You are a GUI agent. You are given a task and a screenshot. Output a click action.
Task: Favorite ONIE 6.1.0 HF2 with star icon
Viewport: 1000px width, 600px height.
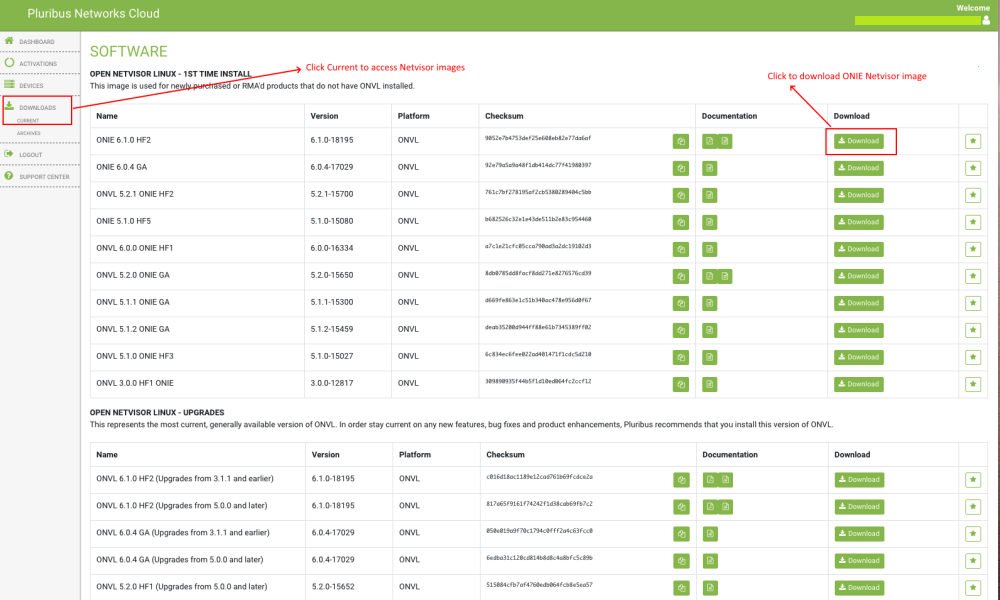(x=973, y=141)
